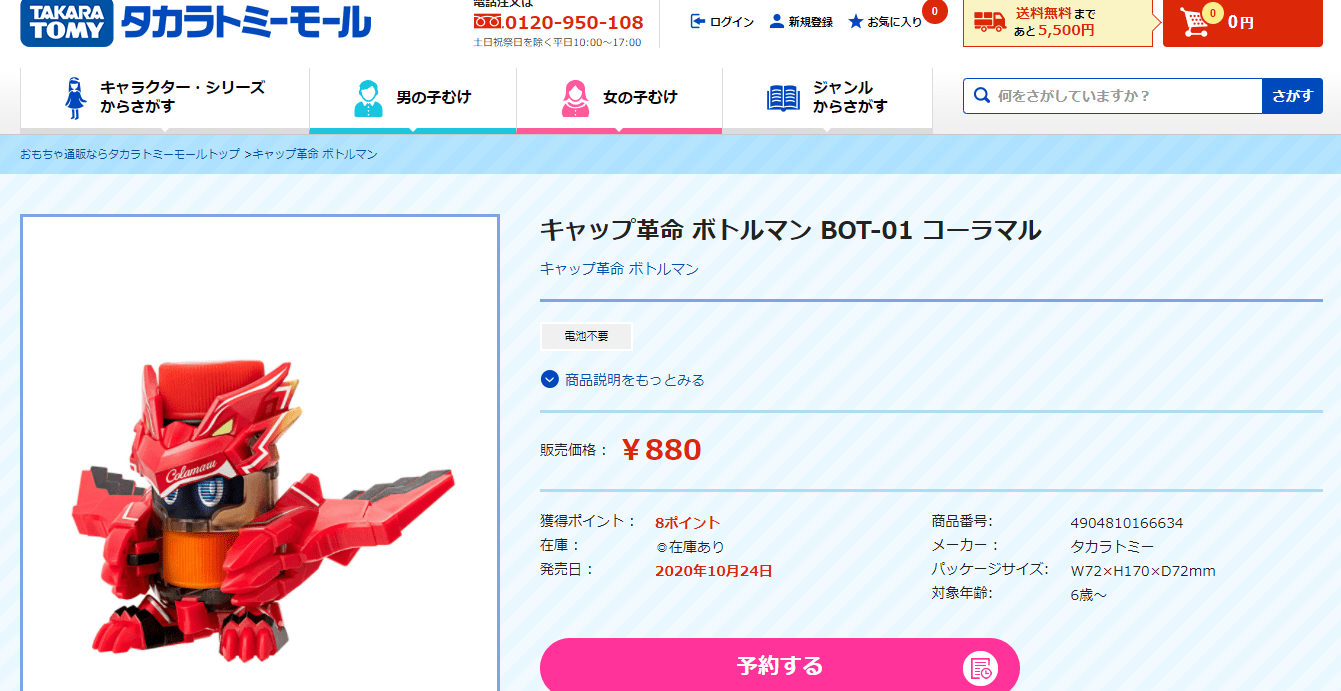Open 男の子むけ category tab
1341x691 pixels.
pos(413,98)
